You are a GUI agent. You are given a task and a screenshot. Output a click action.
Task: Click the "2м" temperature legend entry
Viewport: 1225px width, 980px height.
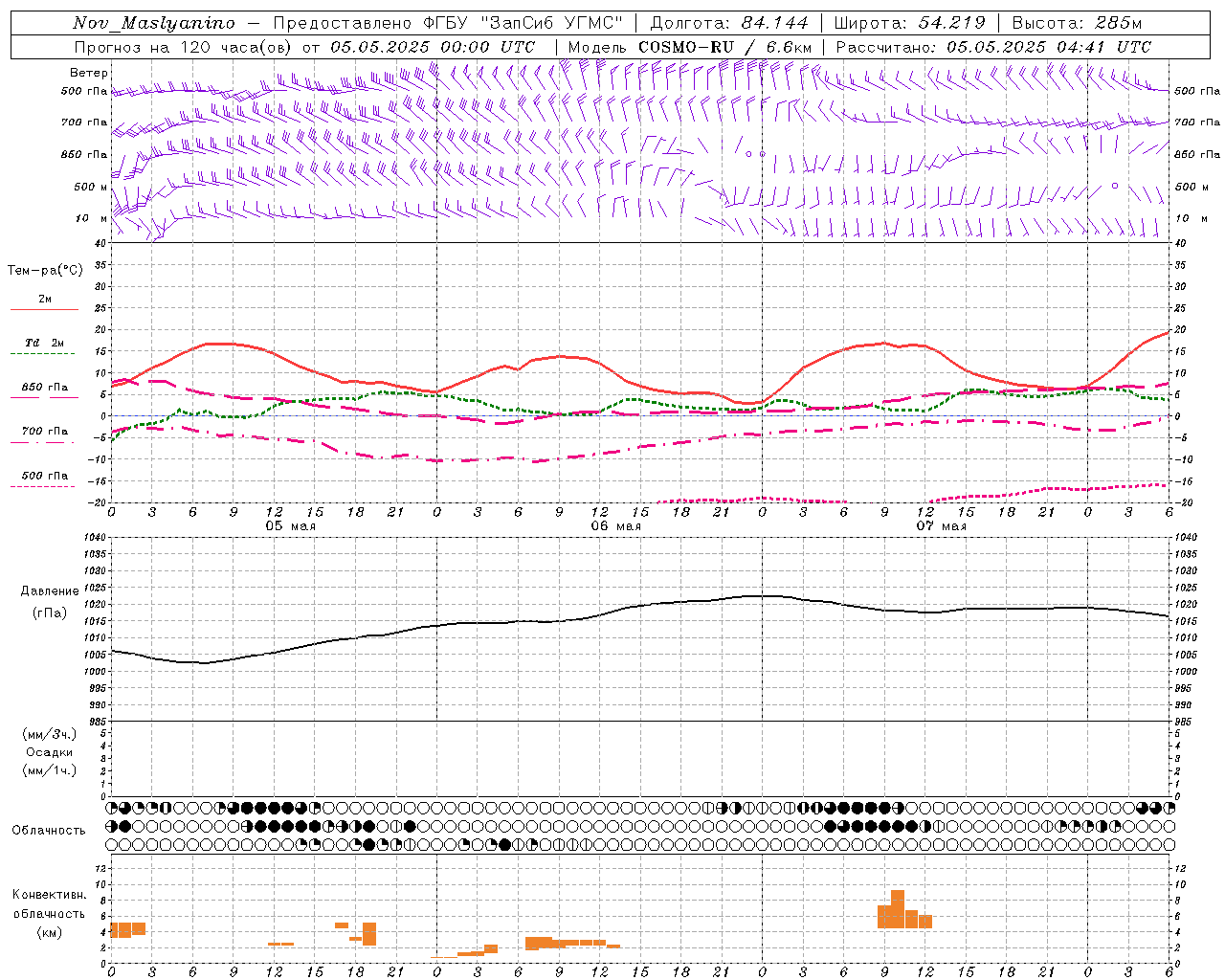[x=45, y=300]
